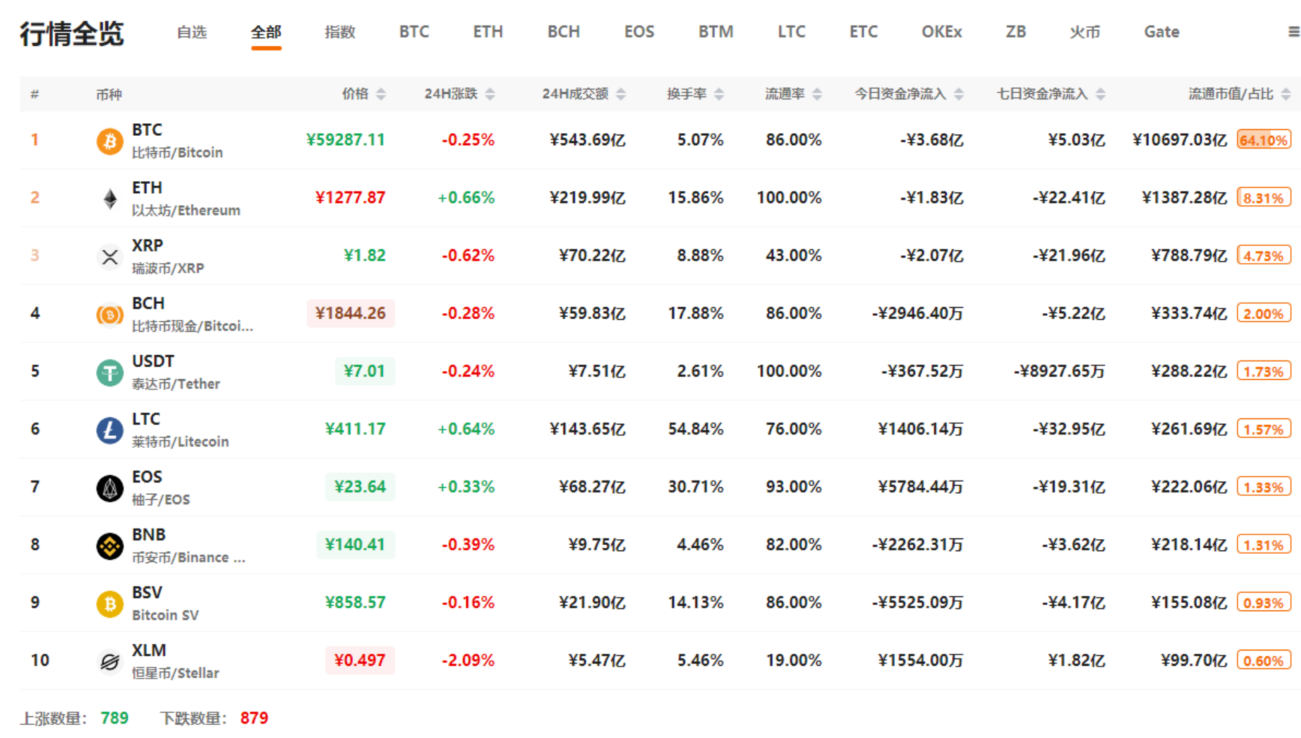Switch to the 指数 tab
The height and width of the screenshot is (738, 1301).
(x=340, y=32)
